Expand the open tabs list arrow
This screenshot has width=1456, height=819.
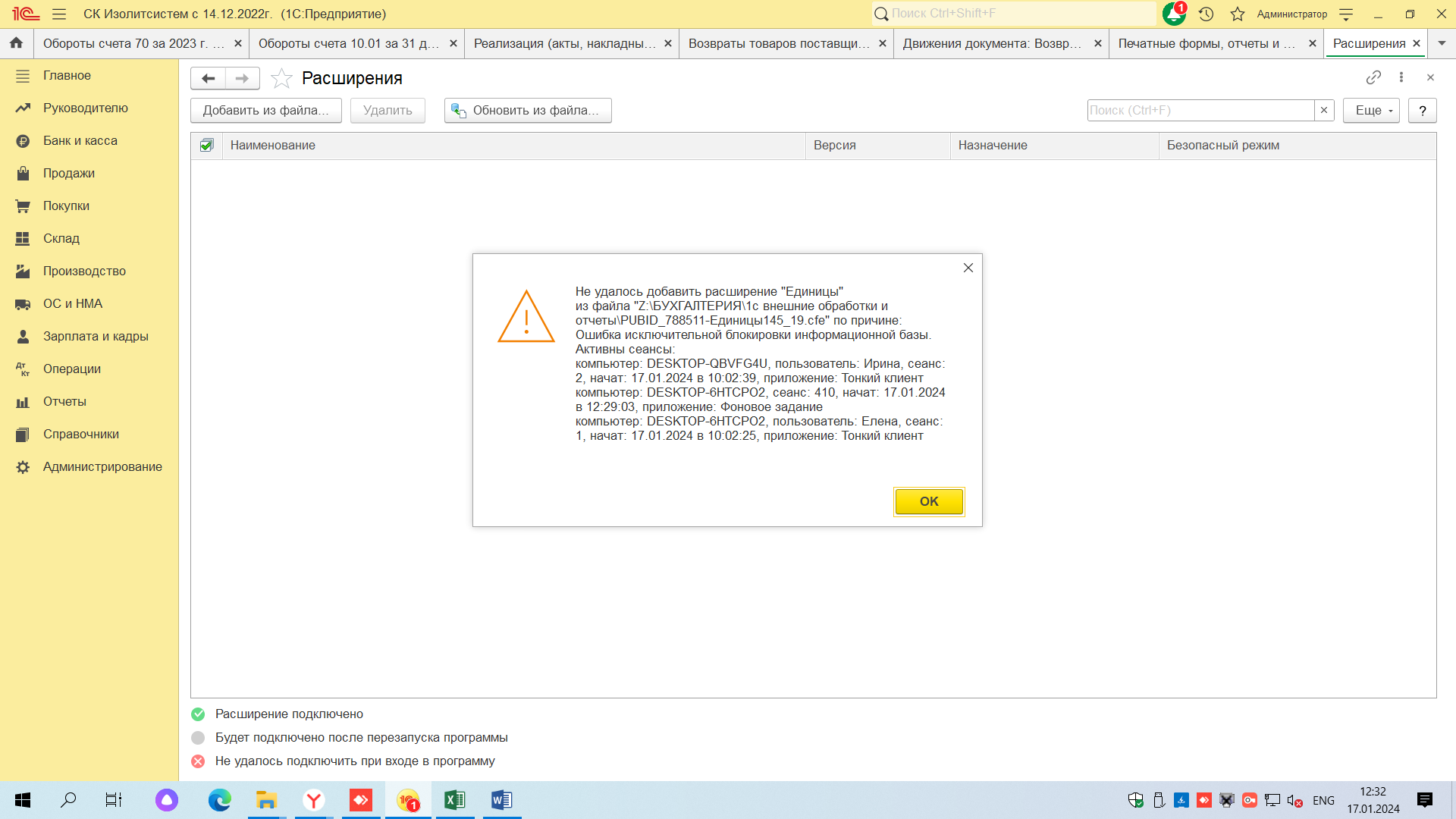coord(1442,43)
